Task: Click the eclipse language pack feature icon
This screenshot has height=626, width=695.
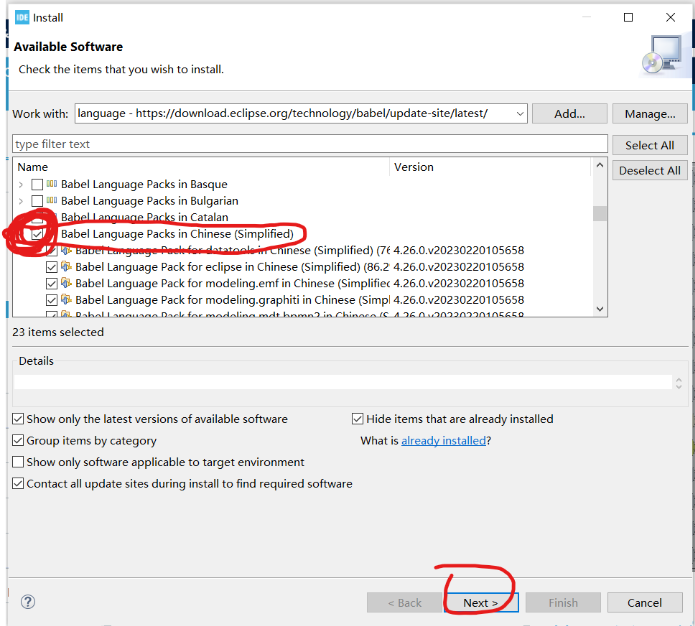Action: [66, 266]
